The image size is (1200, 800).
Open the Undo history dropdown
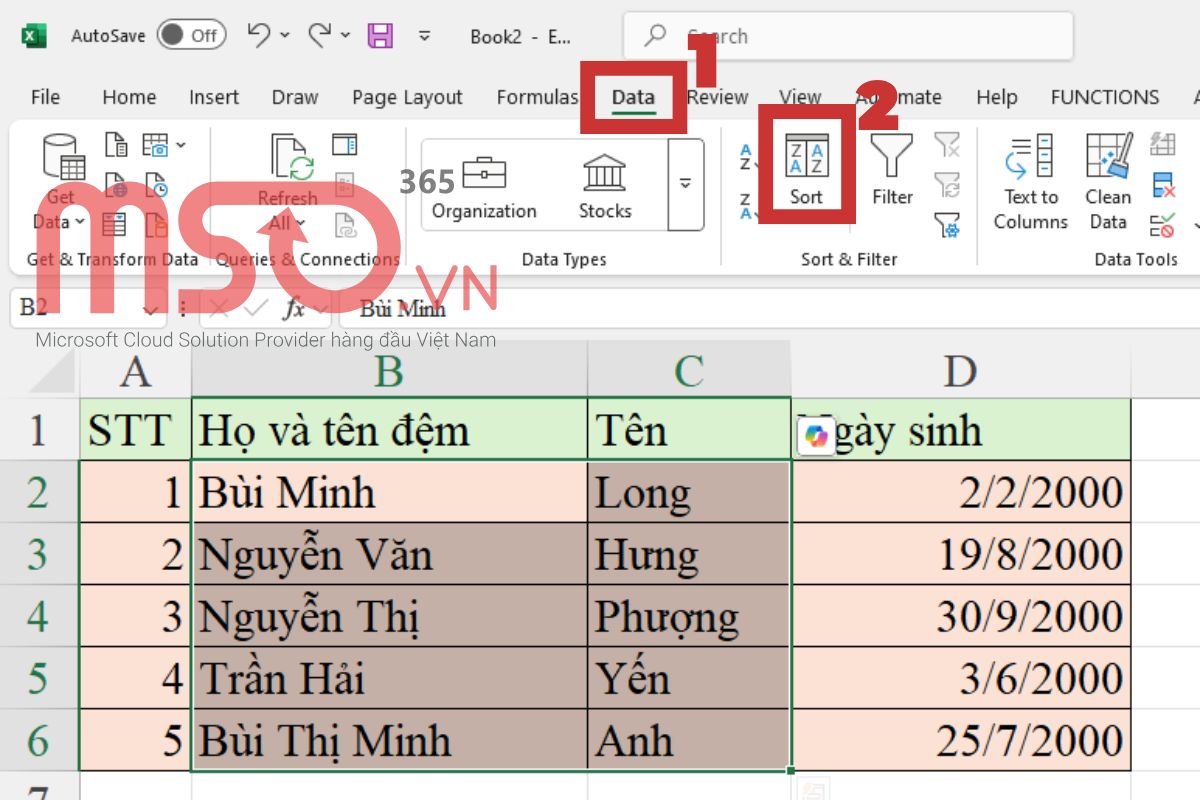pyautogui.click(x=285, y=36)
